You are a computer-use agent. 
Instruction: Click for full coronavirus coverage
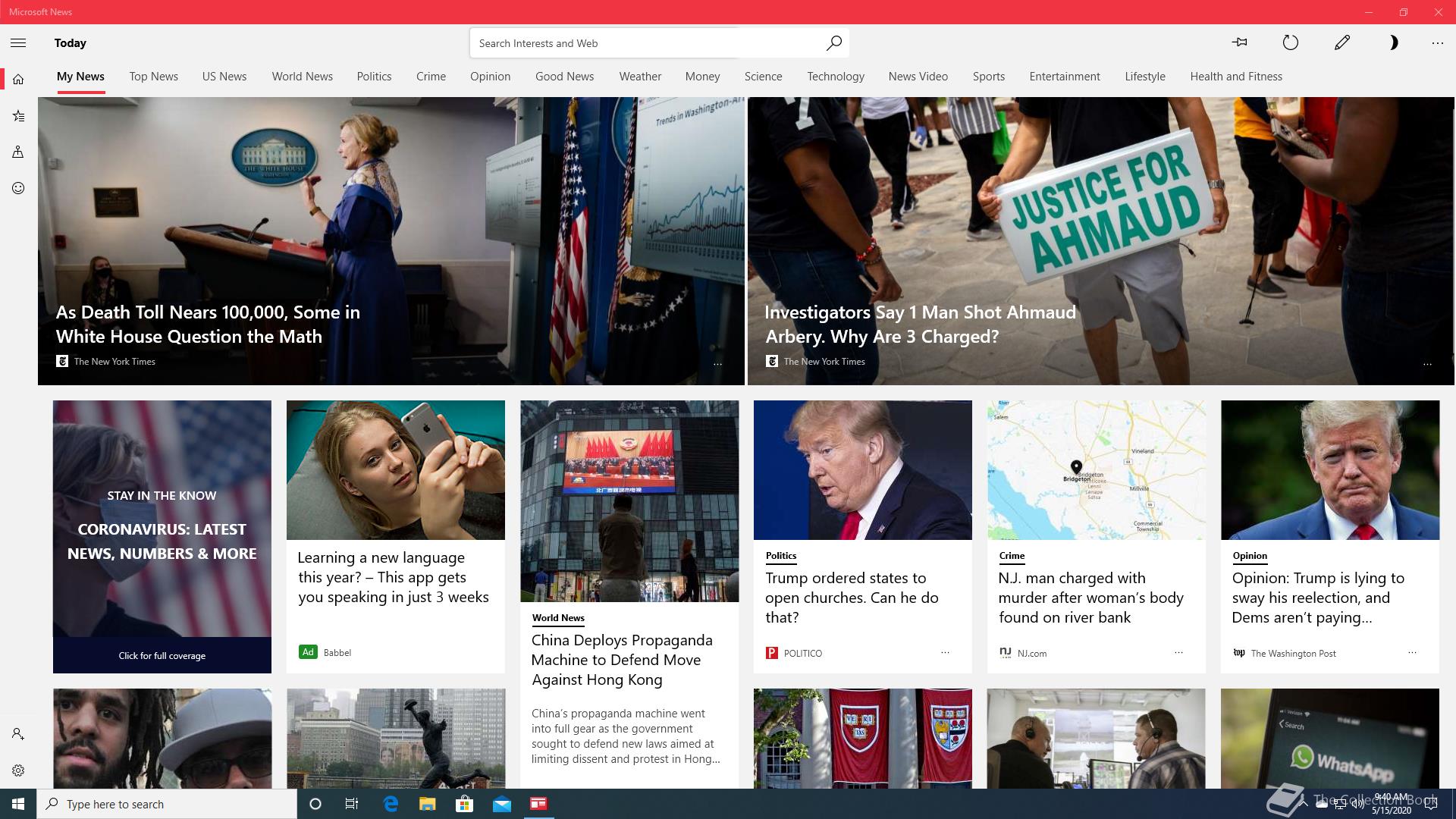coord(162,656)
